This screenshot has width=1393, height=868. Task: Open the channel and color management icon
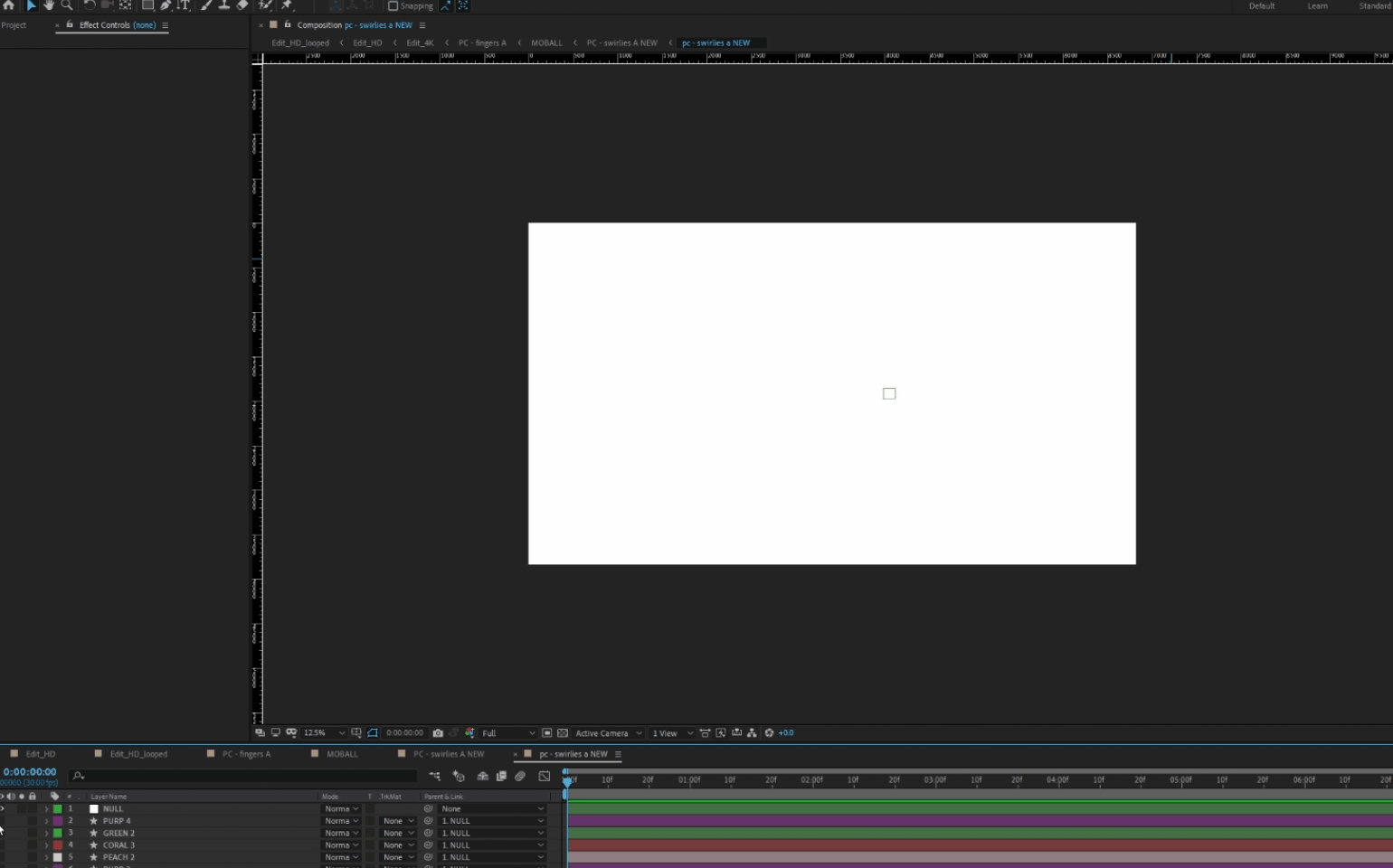(469, 733)
